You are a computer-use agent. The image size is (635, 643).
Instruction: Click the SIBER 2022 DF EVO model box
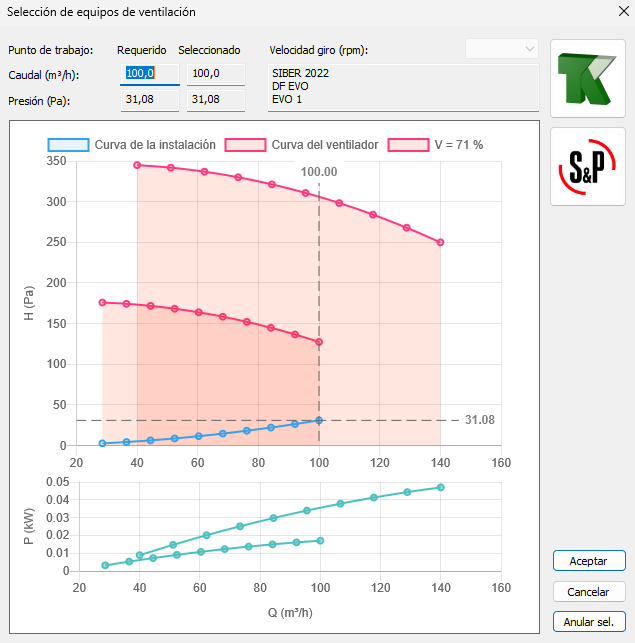[403, 87]
